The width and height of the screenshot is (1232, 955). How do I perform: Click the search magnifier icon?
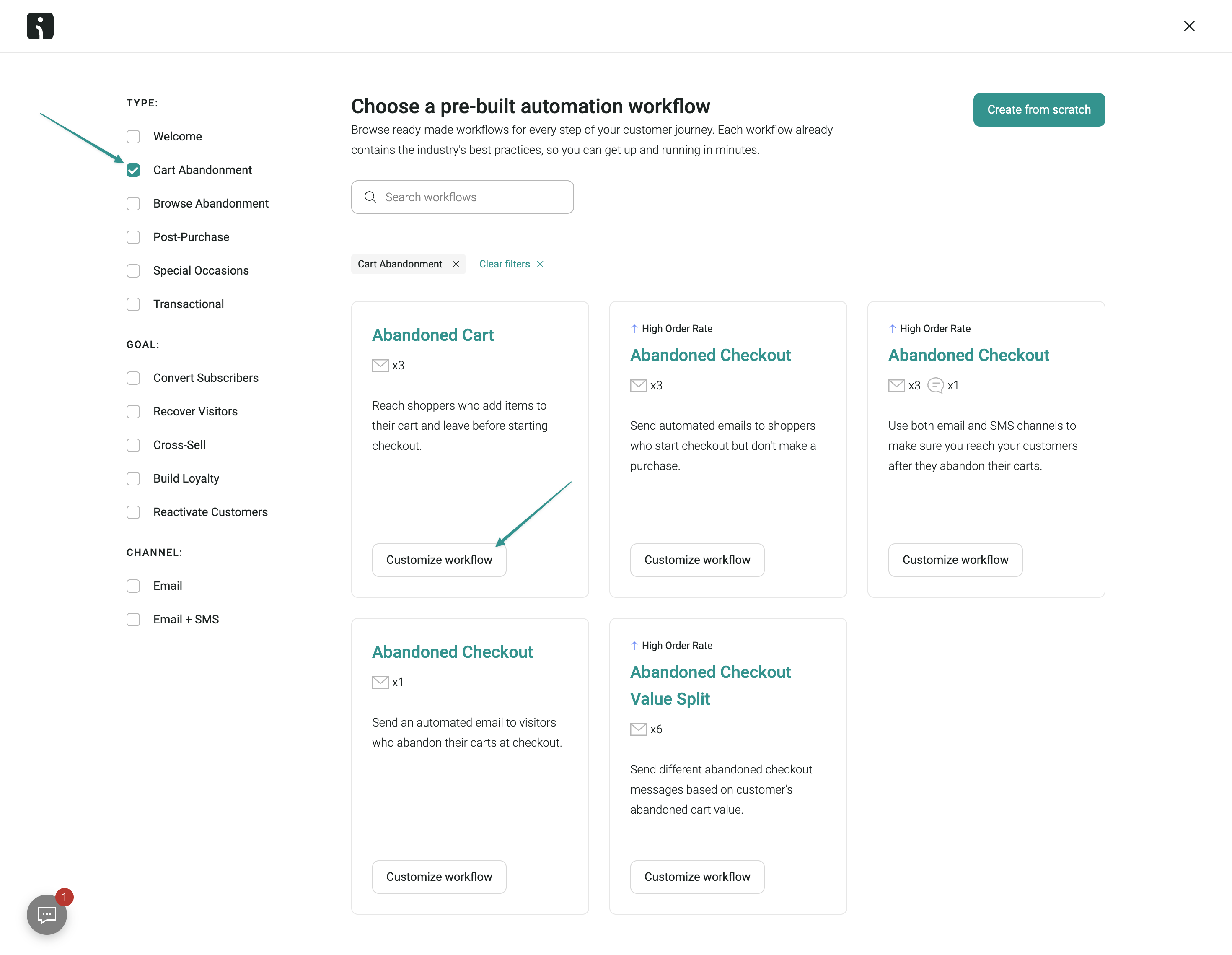pos(370,197)
